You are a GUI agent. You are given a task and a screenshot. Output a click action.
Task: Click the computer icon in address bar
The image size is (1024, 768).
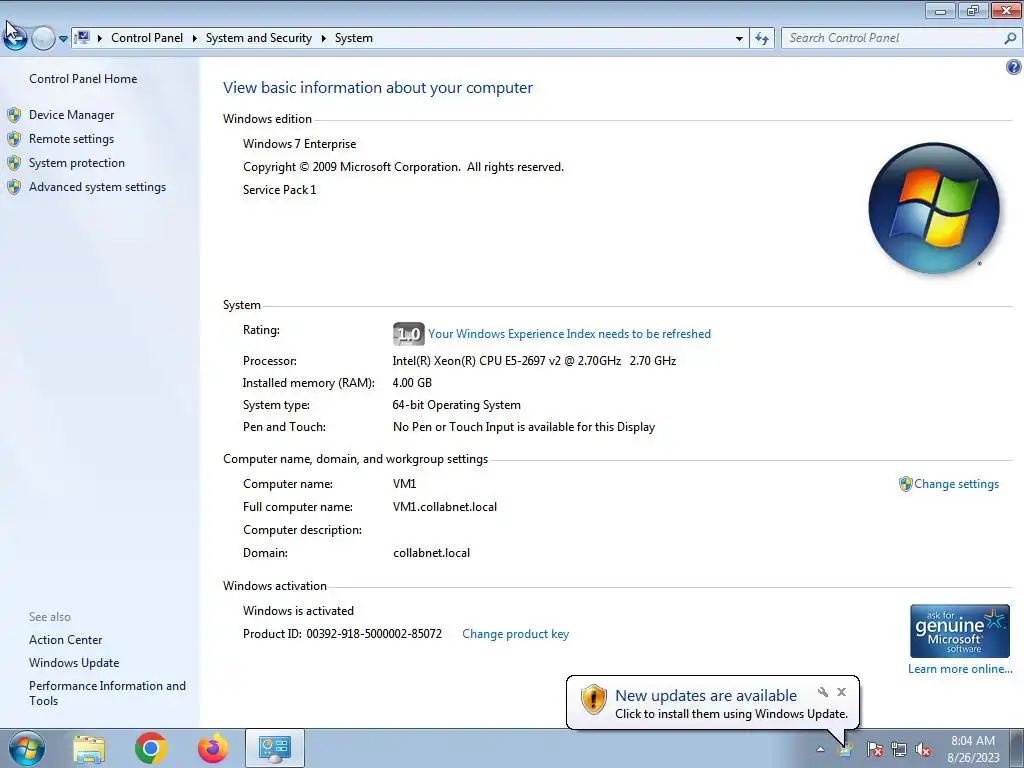tap(82, 38)
